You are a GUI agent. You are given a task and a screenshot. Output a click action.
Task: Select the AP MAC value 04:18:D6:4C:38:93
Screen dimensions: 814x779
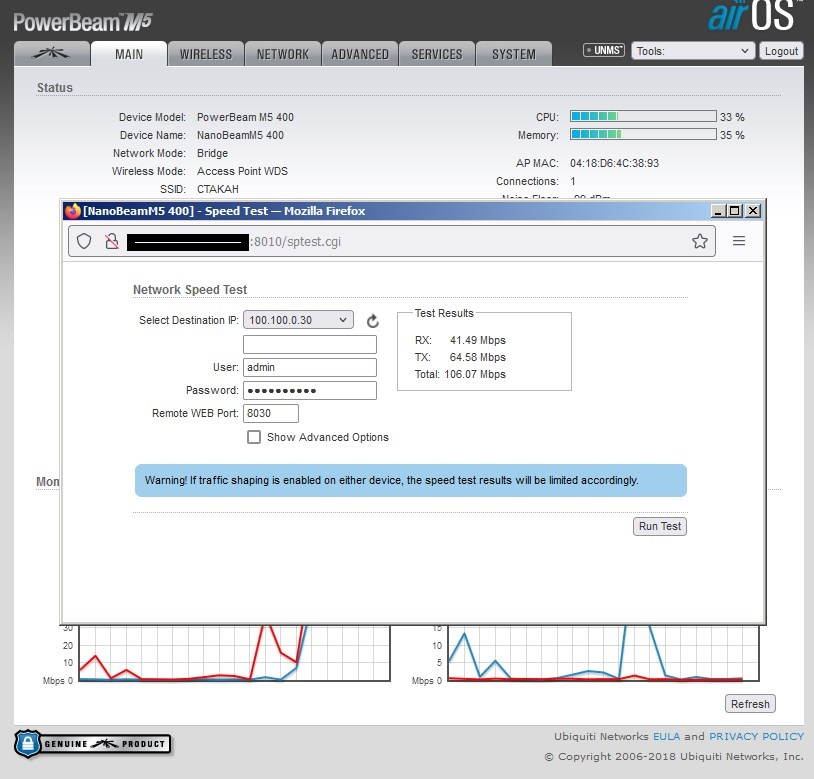click(614, 163)
